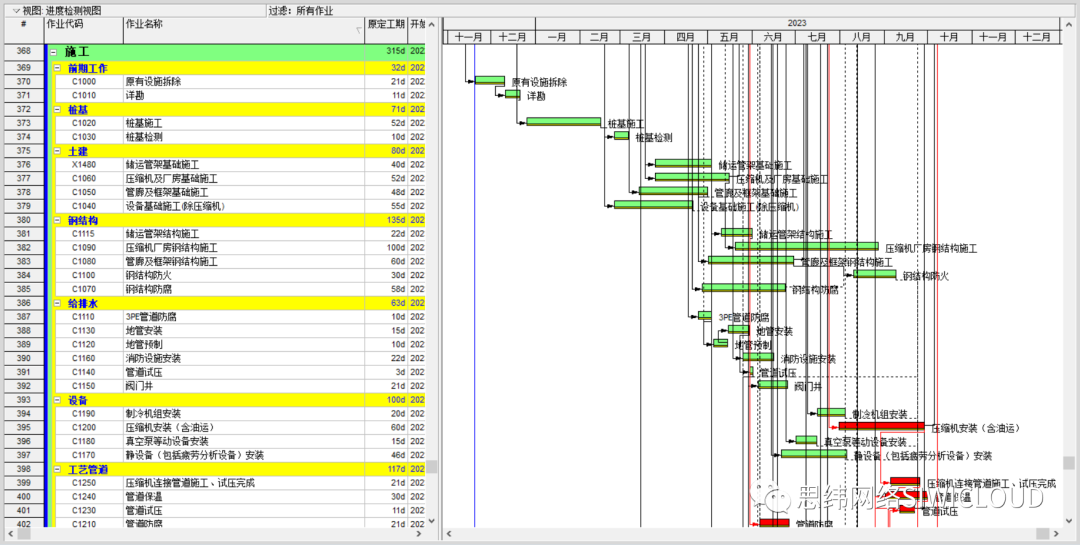The image size is (1080, 545).
Task: Collapse the 设备 group
Action: coord(56,400)
